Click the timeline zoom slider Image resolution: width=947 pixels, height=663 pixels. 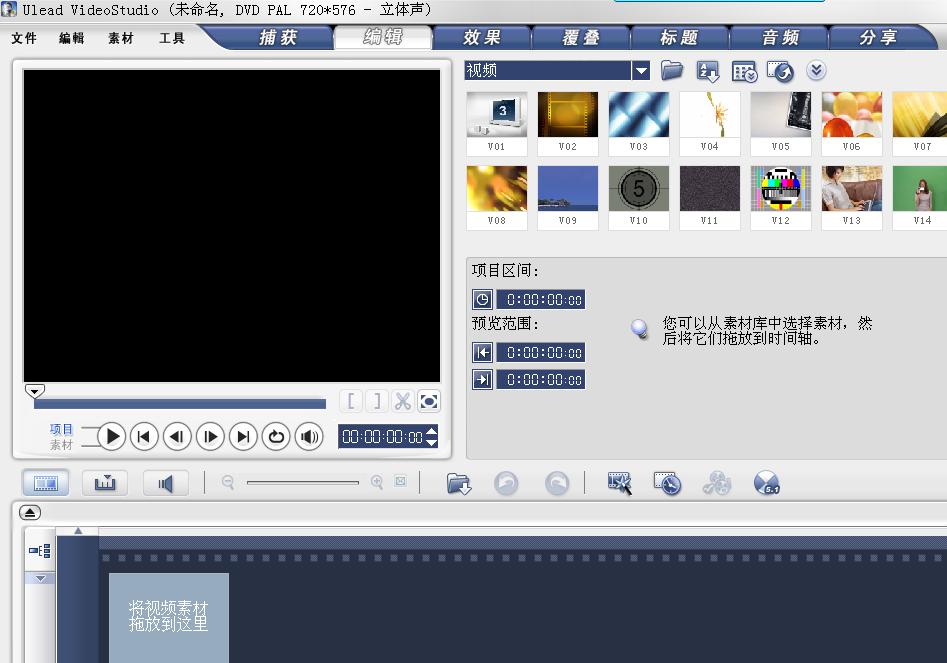(302, 483)
